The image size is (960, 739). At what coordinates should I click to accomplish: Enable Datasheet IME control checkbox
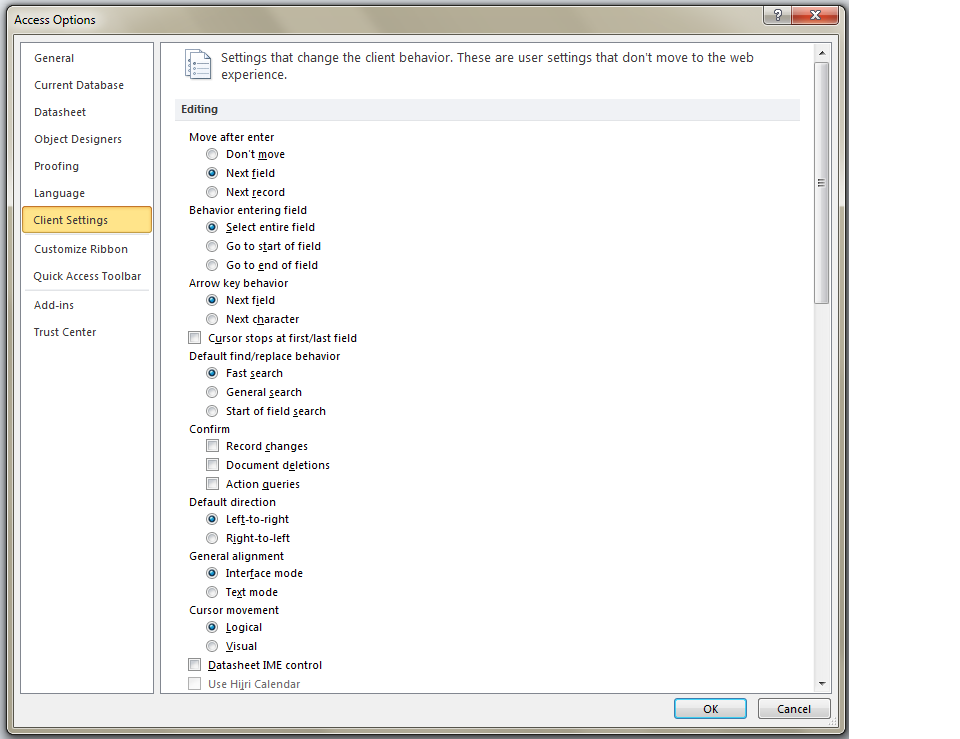(x=195, y=665)
